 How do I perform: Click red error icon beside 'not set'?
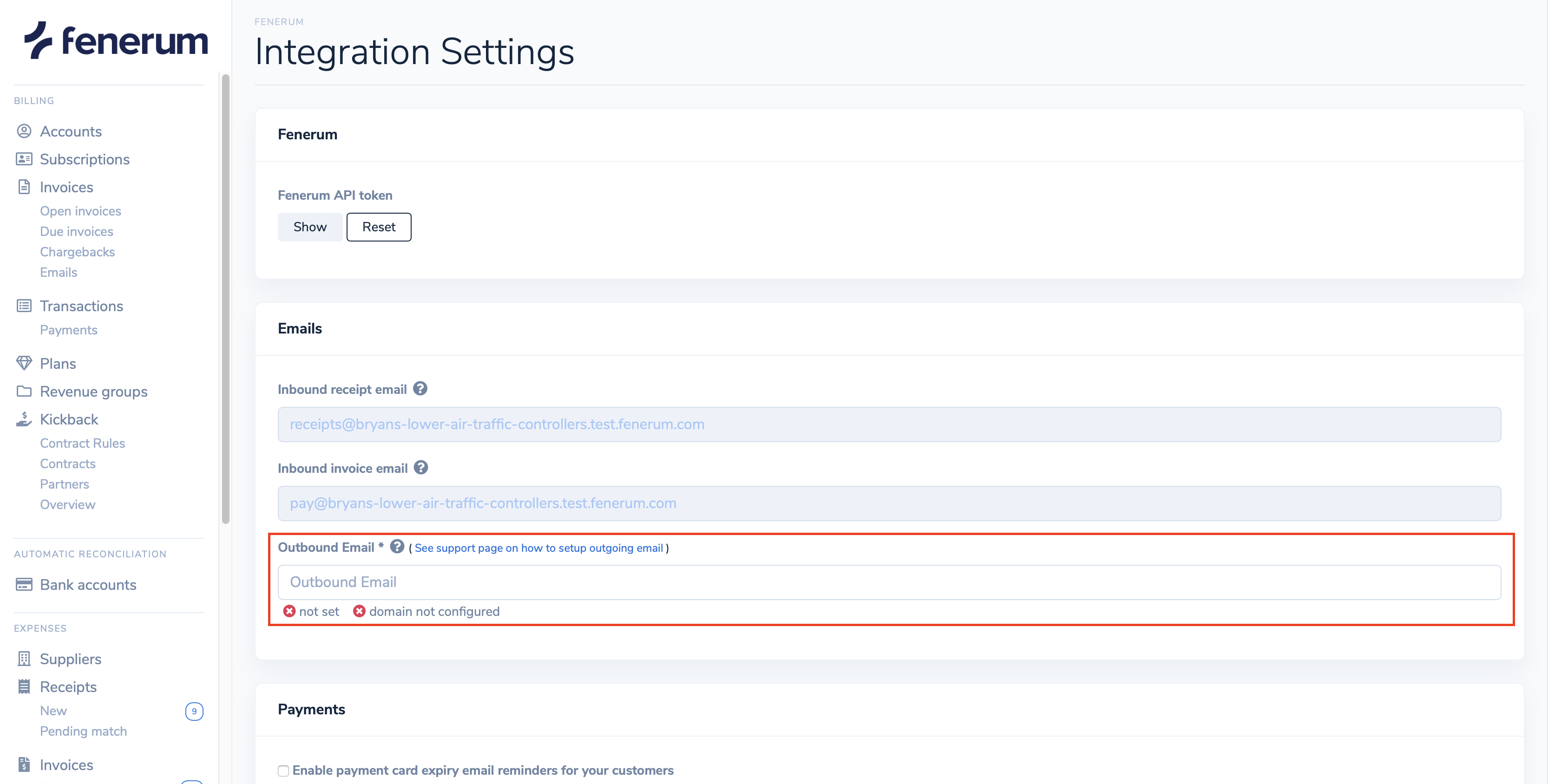[x=289, y=611]
